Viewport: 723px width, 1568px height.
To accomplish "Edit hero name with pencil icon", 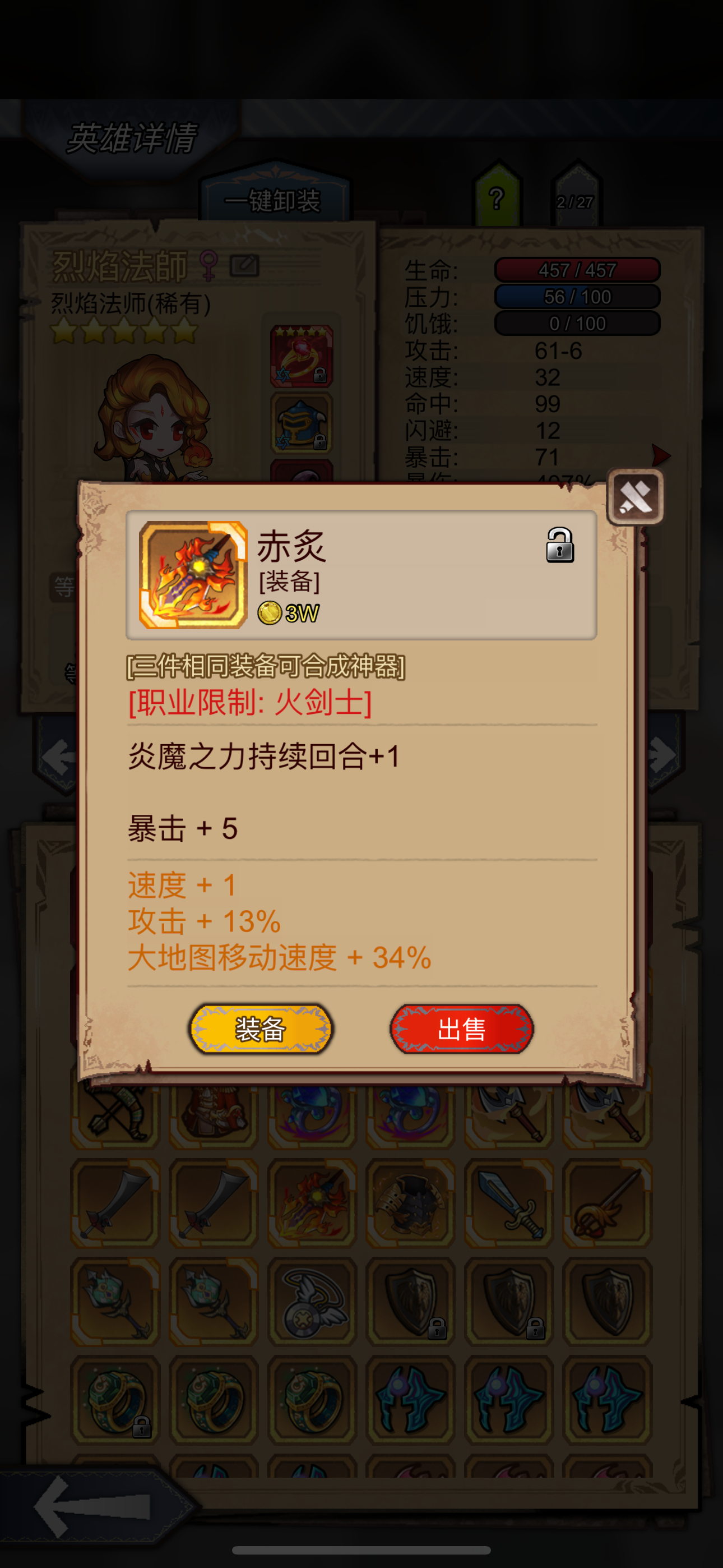I will click(x=244, y=265).
